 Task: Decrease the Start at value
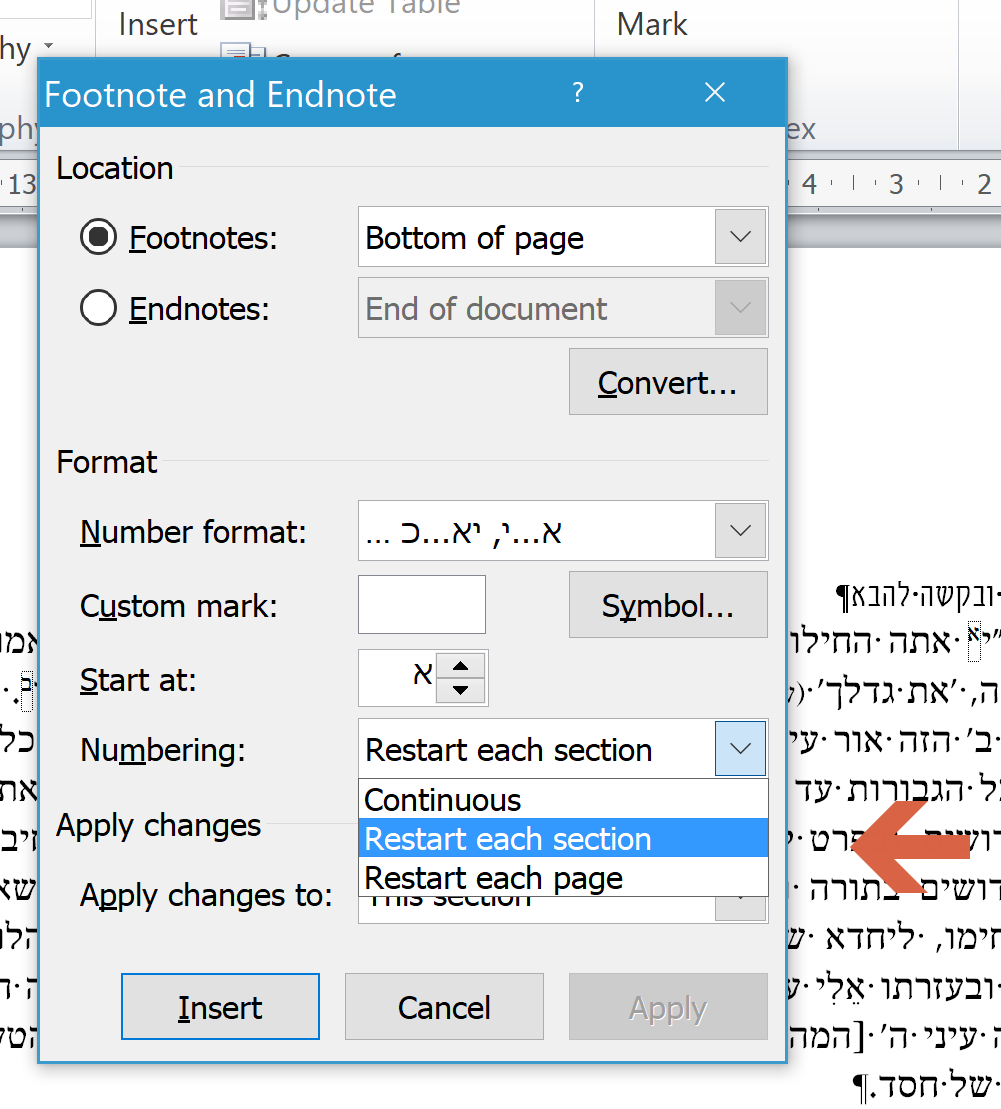461,690
